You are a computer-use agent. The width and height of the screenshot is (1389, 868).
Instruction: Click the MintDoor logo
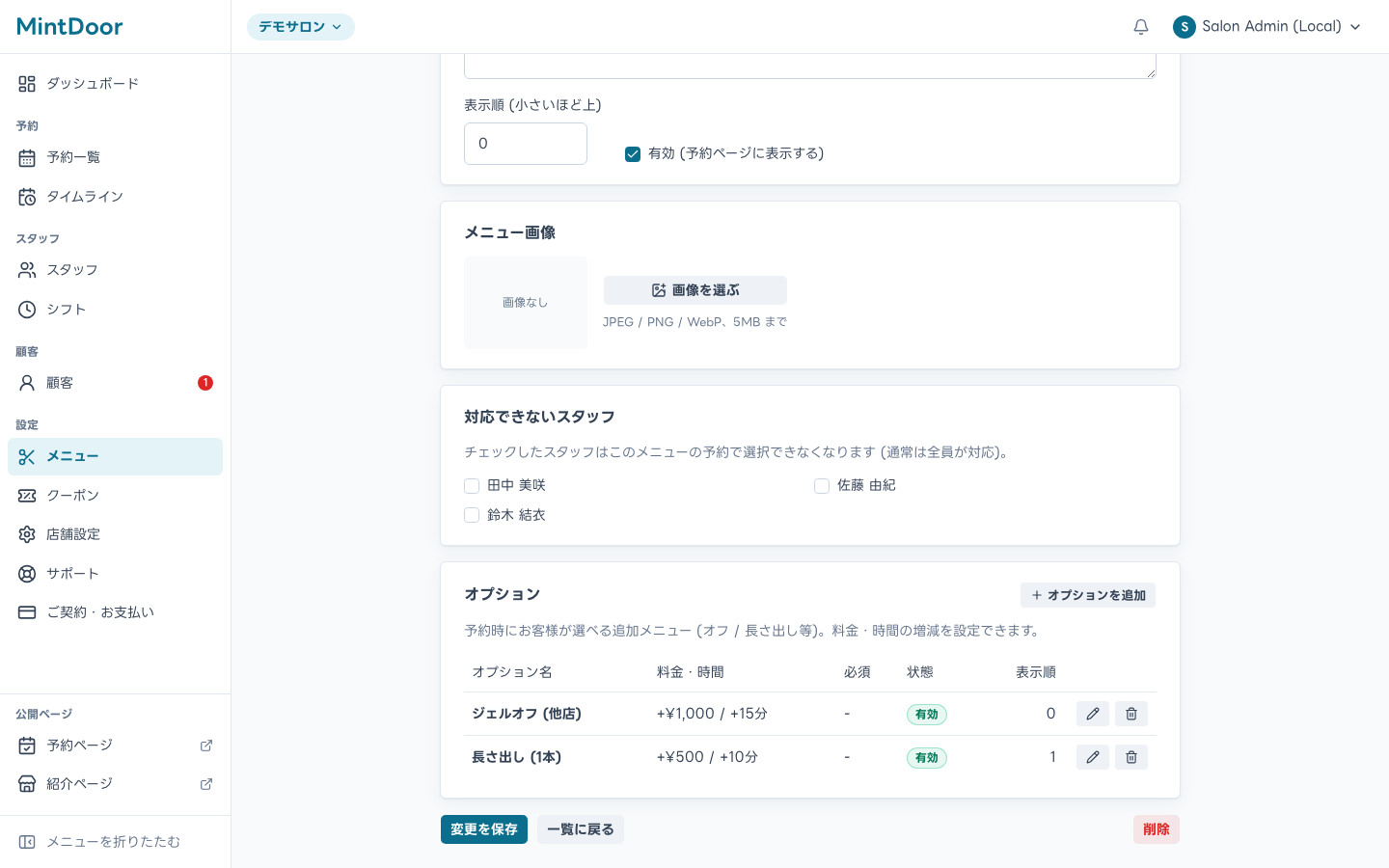click(69, 26)
